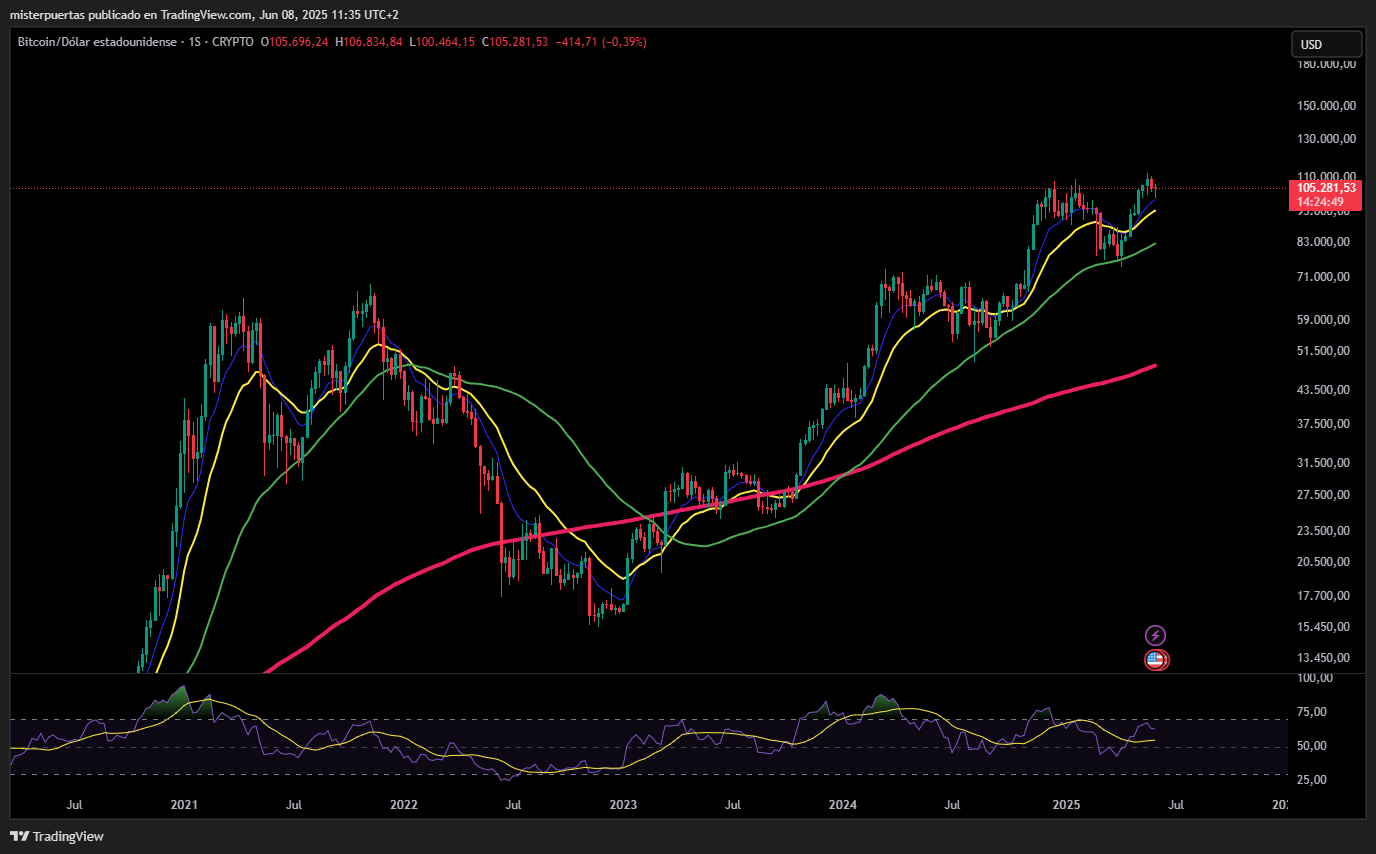1376x854 pixels.
Task: Click the red current price tag 105.281,53
Action: [x=1326, y=188]
